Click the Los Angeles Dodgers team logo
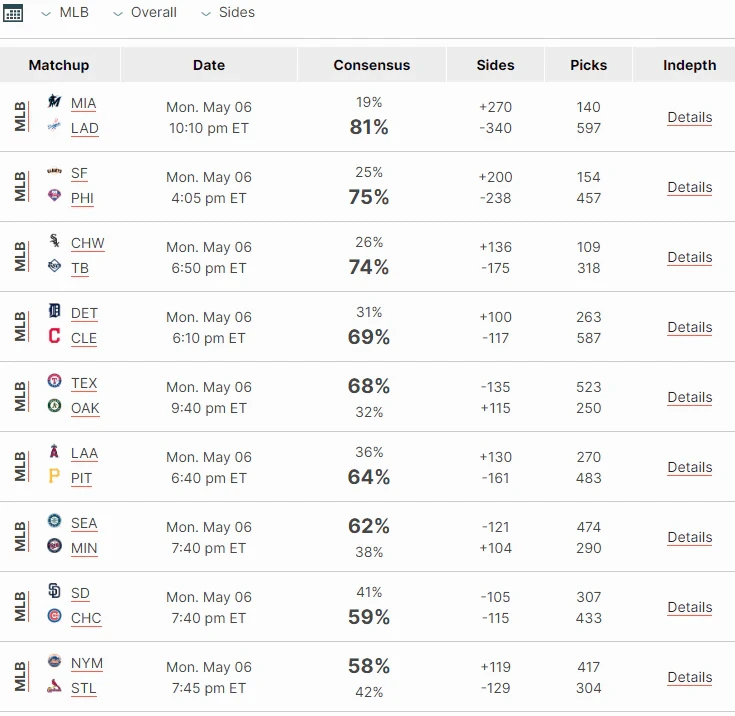The height and width of the screenshot is (716, 735). (54, 125)
